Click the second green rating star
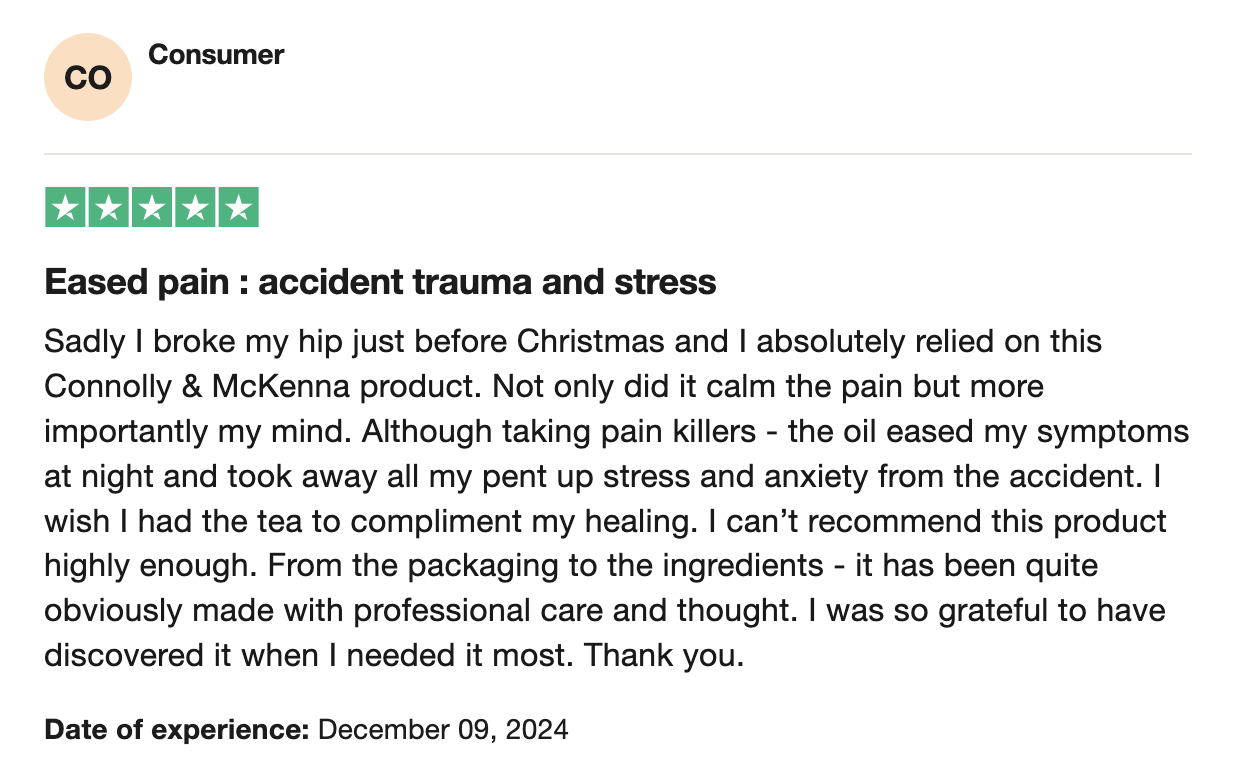 [x=109, y=207]
